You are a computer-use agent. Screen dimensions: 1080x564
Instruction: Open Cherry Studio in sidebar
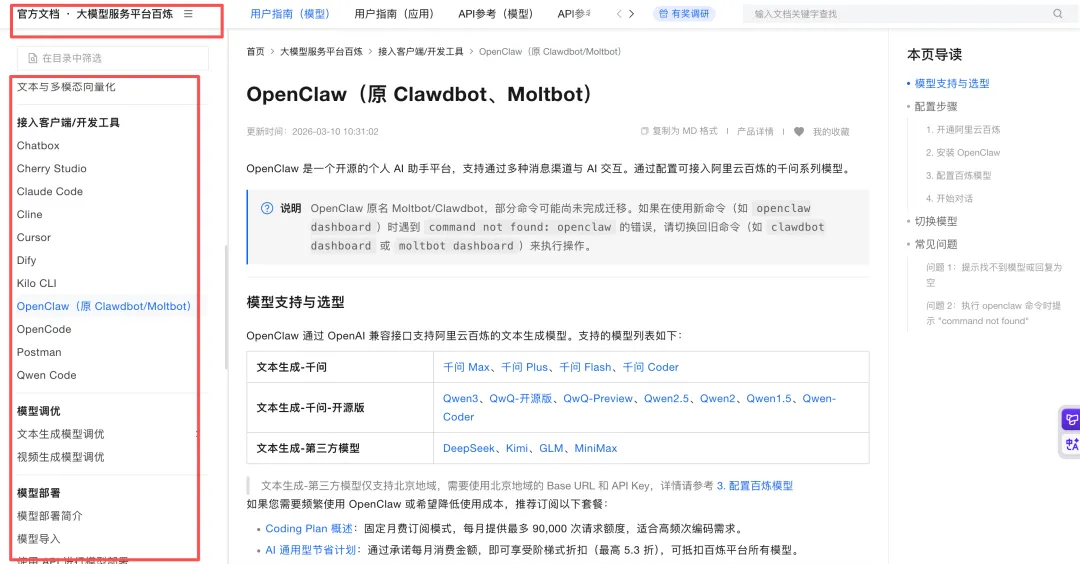pos(52,168)
